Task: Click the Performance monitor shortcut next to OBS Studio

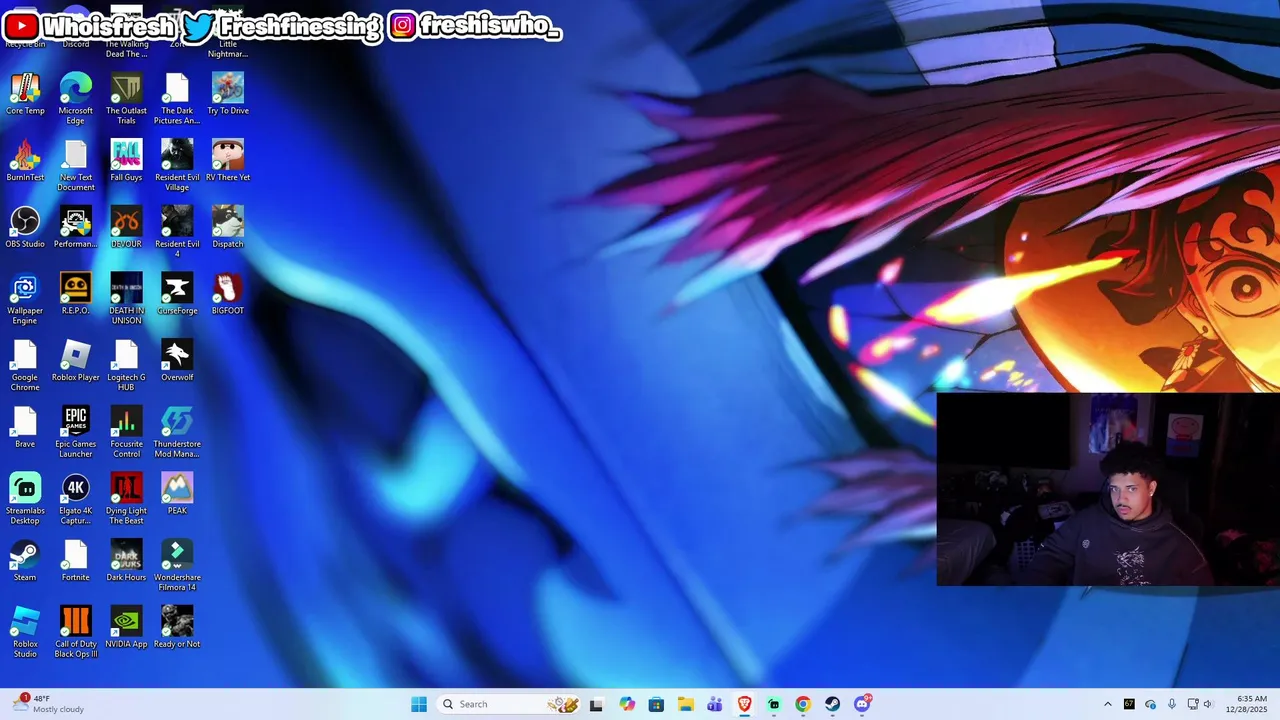Action: [76, 228]
